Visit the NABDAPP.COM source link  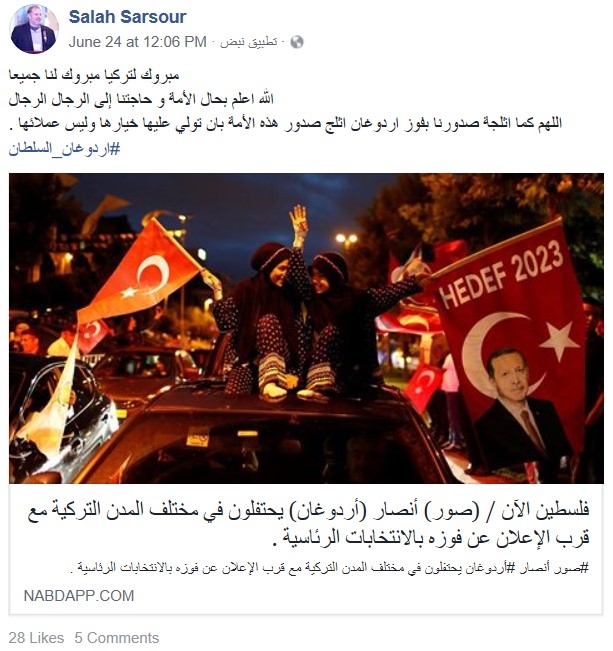[79, 596]
